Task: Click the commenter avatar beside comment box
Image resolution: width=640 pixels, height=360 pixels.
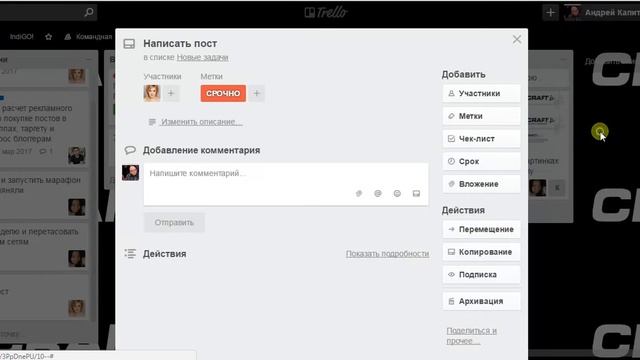Action: (x=131, y=173)
